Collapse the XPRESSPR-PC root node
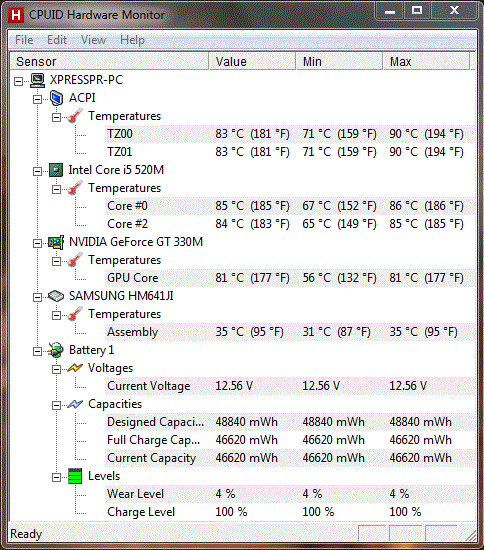 (18, 81)
